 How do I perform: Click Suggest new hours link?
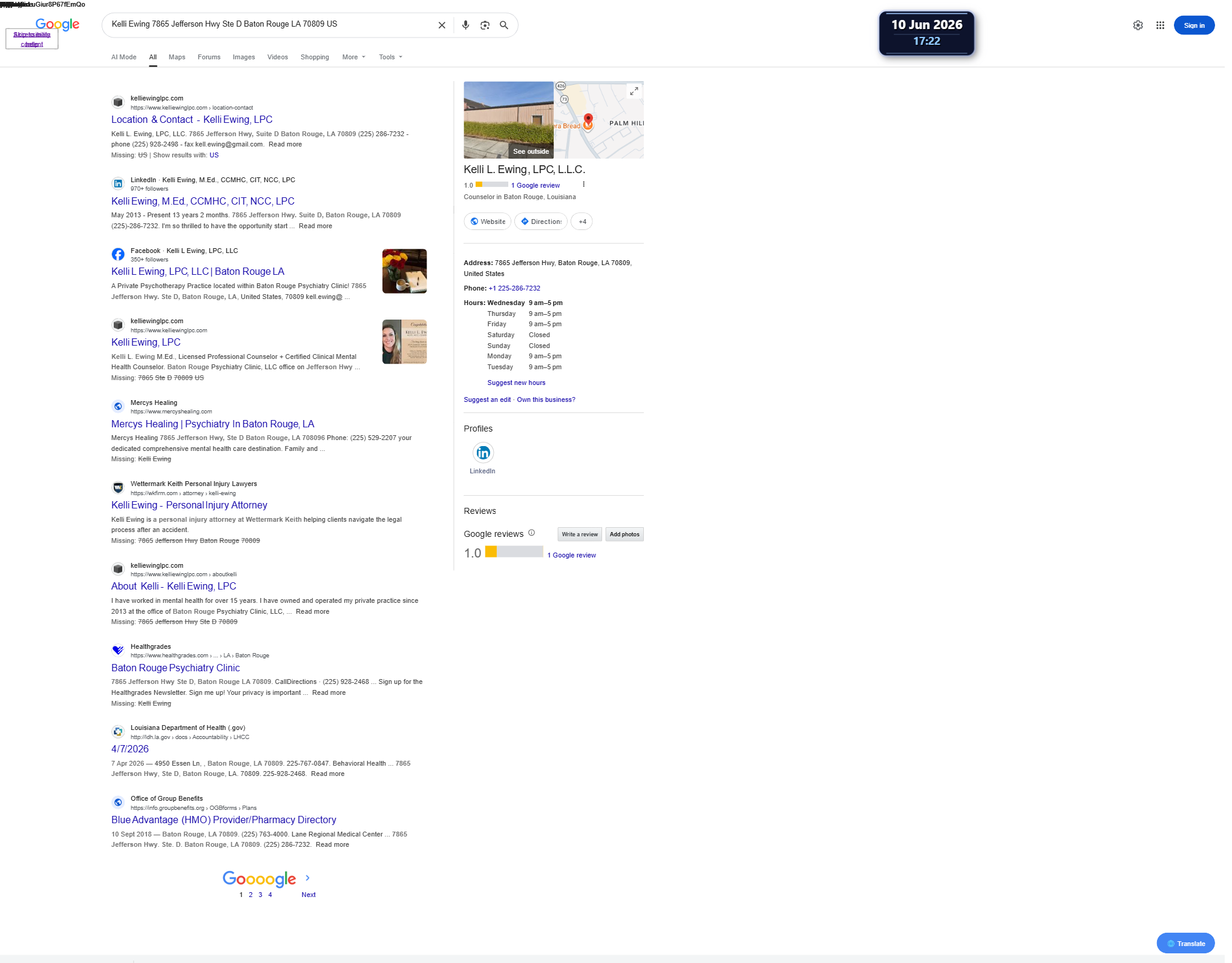516,383
